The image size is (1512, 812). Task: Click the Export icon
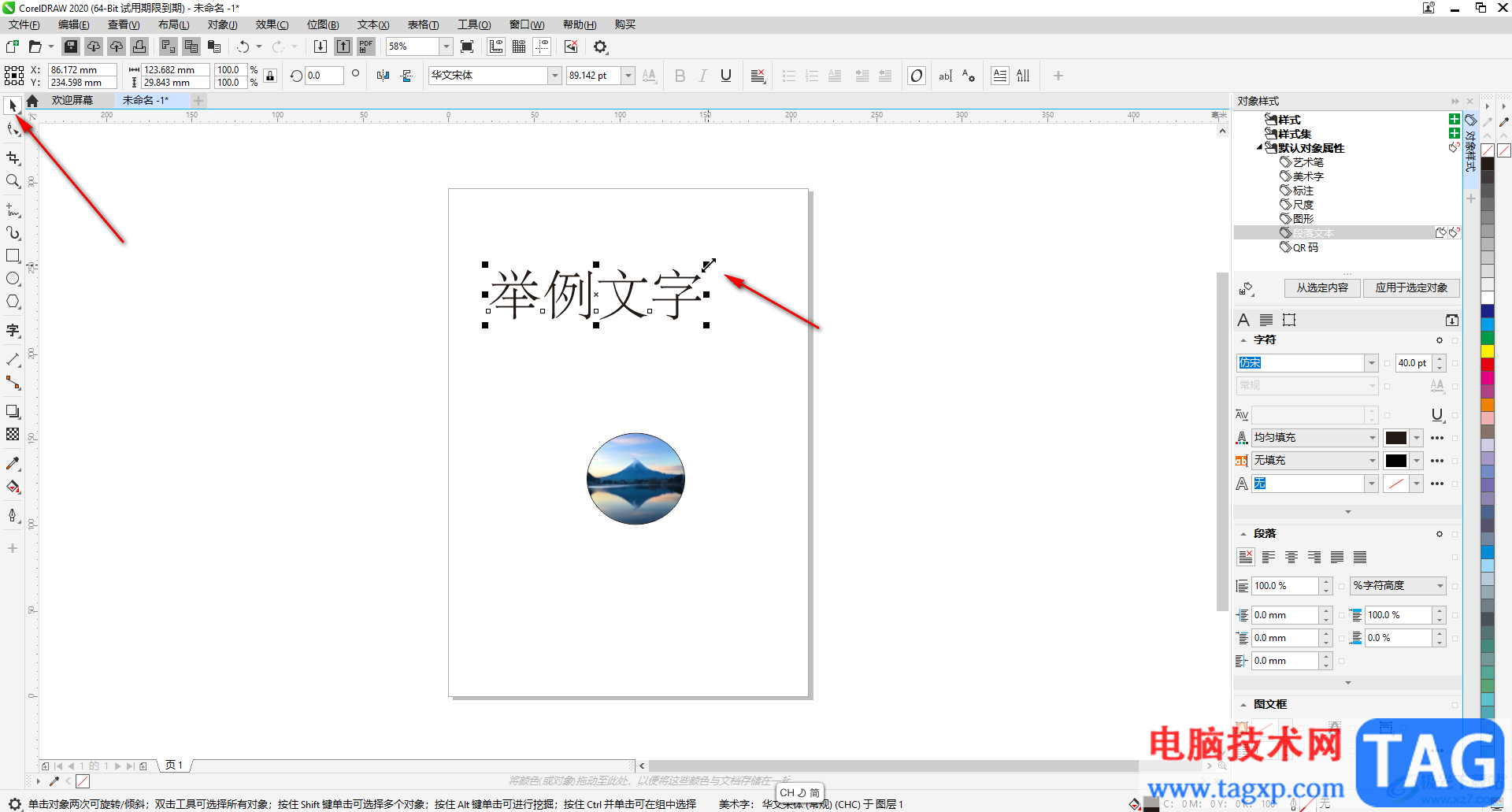point(343,46)
